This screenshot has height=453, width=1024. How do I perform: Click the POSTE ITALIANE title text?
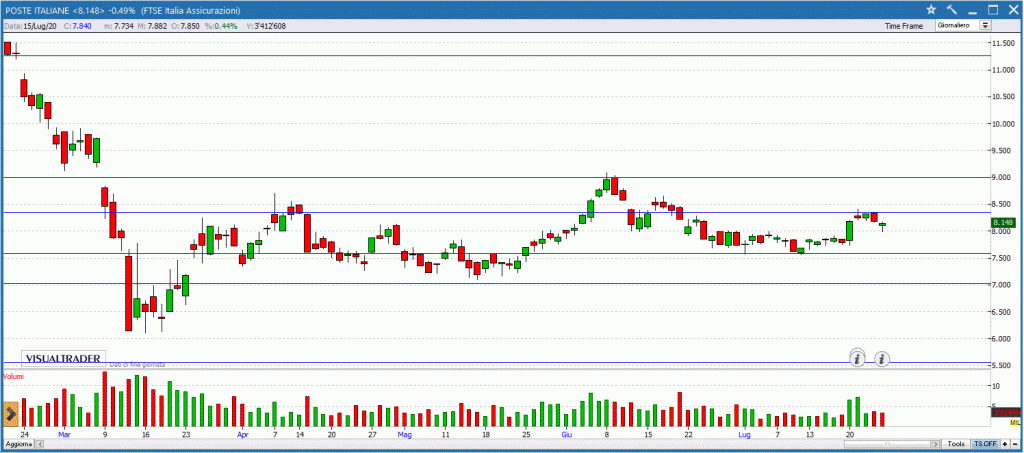(37, 11)
